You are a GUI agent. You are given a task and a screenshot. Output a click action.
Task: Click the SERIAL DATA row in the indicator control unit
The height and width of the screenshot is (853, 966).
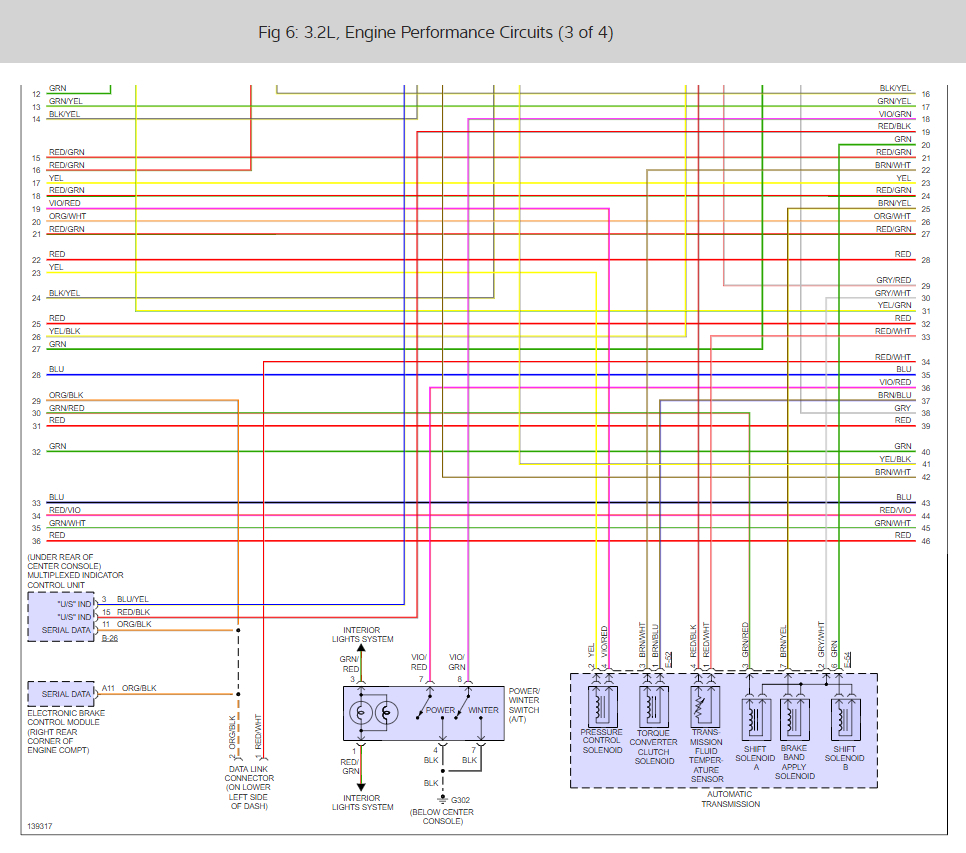click(66, 630)
